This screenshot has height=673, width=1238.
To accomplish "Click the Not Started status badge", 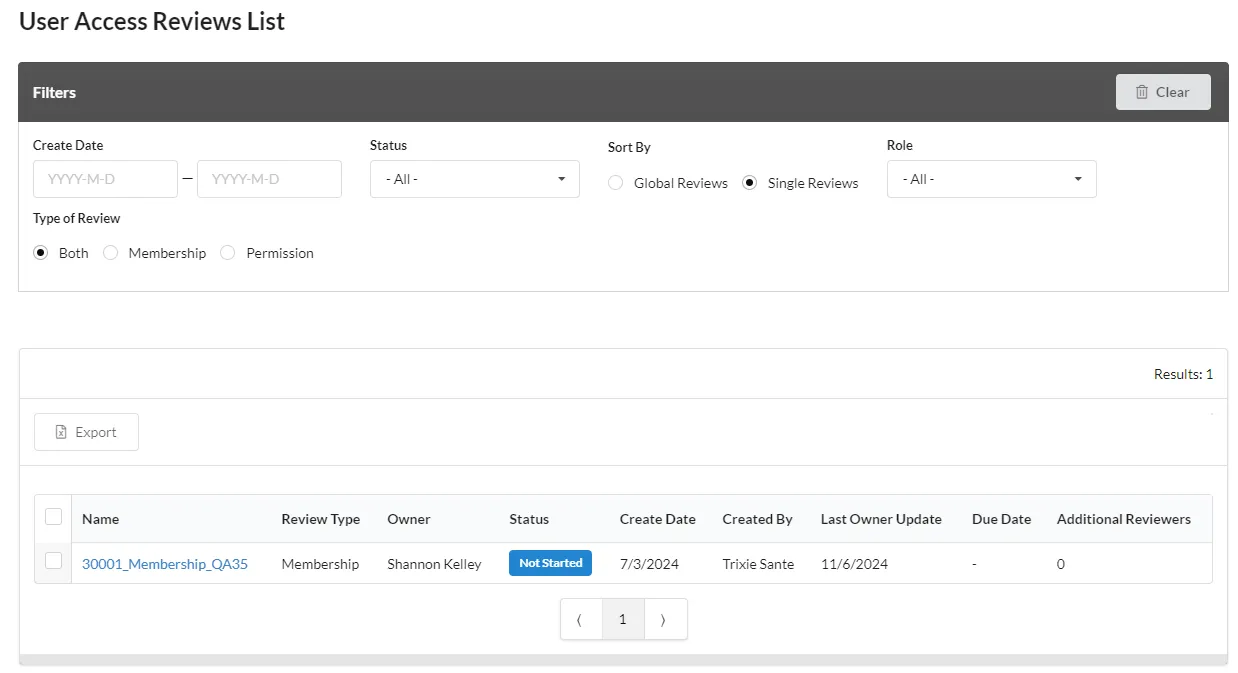I will pyautogui.click(x=551, y=563).
